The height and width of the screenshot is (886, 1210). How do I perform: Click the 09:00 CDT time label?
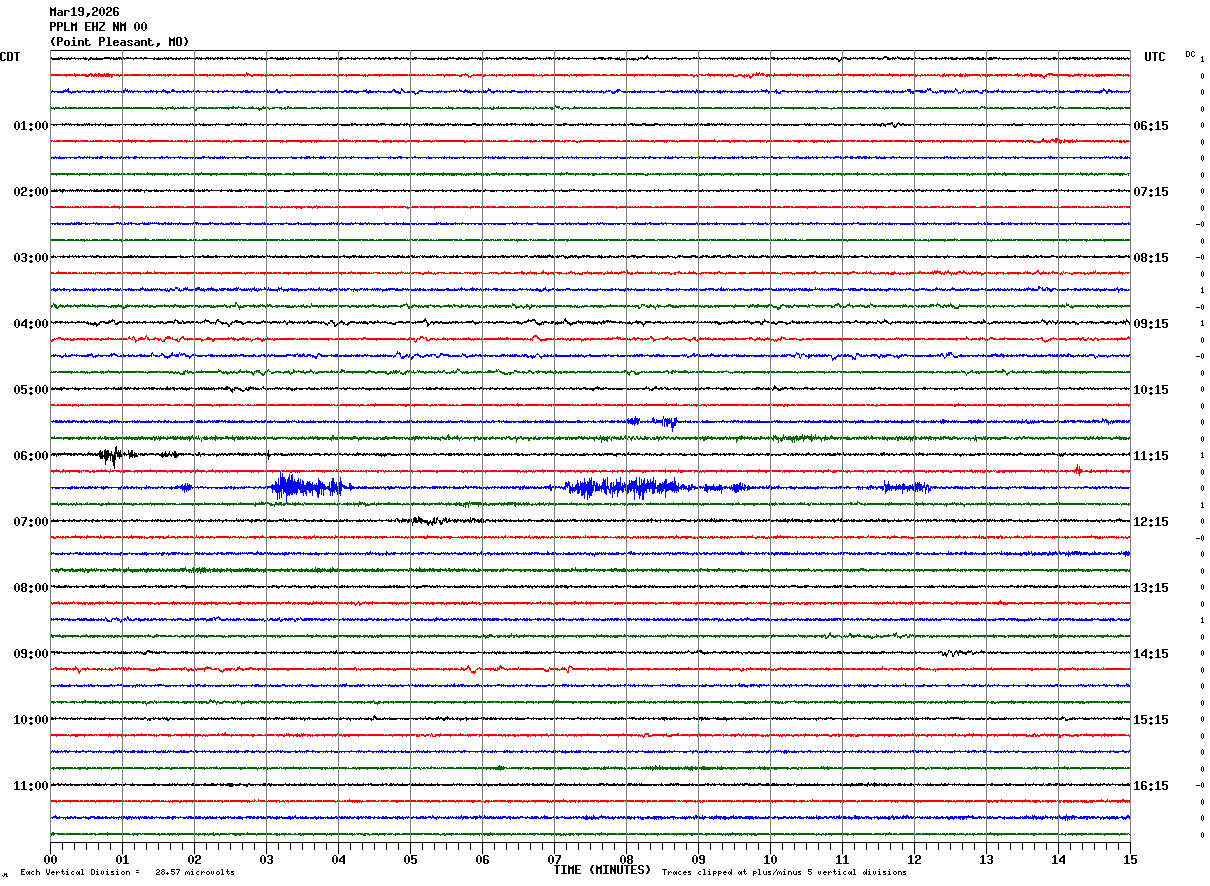(x=30, y=654)
